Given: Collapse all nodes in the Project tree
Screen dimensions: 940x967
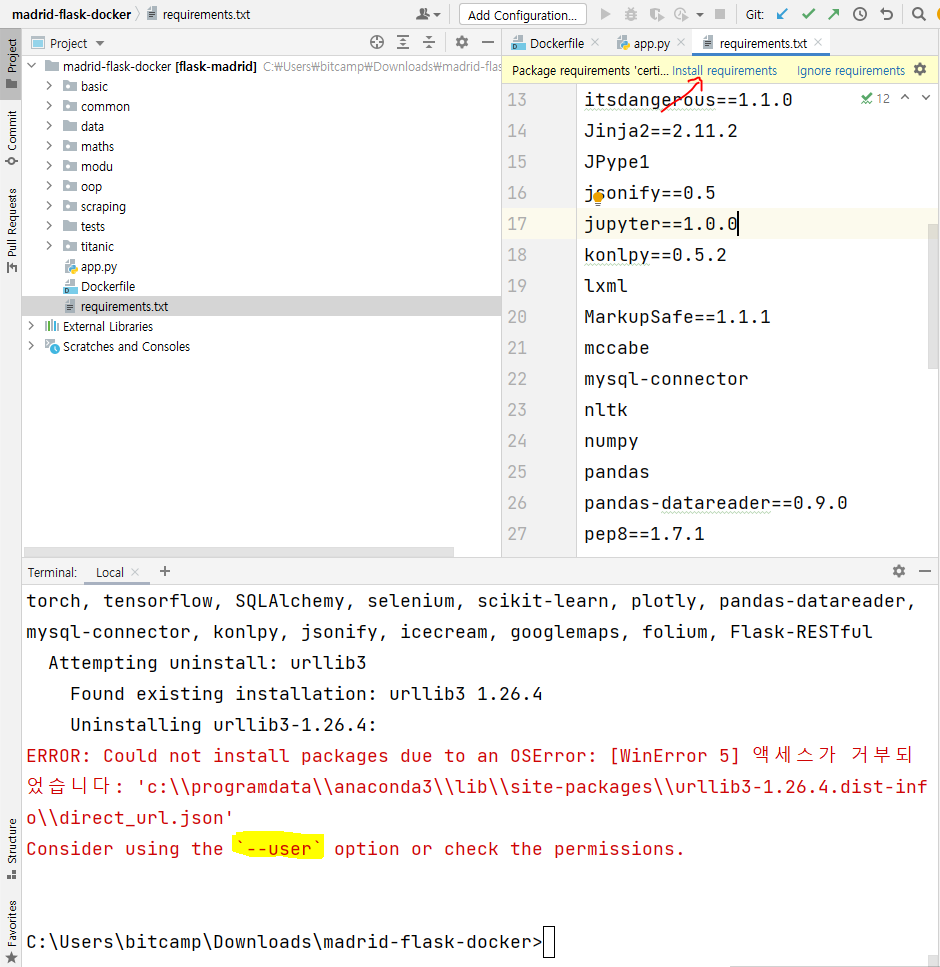Looking at the screenshot, I should (427, 42).
